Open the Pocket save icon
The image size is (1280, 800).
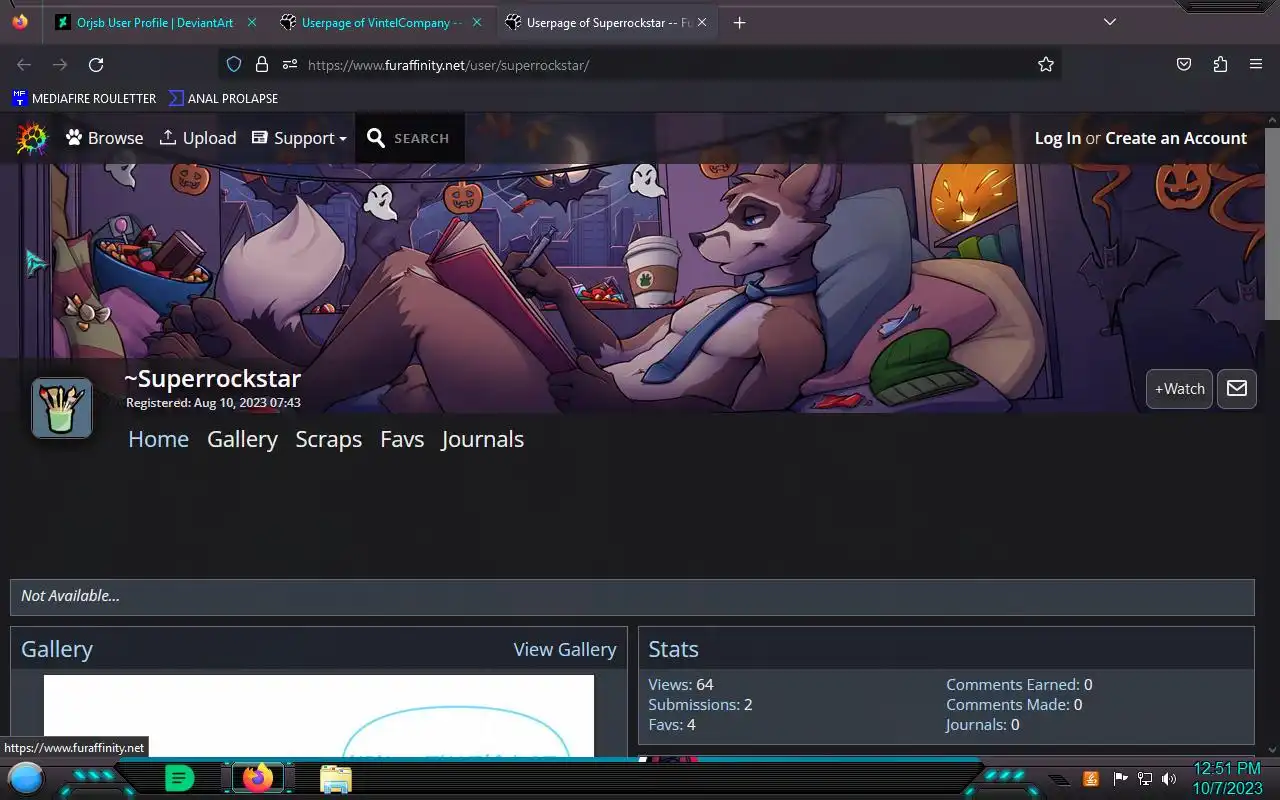(1184, 64)
